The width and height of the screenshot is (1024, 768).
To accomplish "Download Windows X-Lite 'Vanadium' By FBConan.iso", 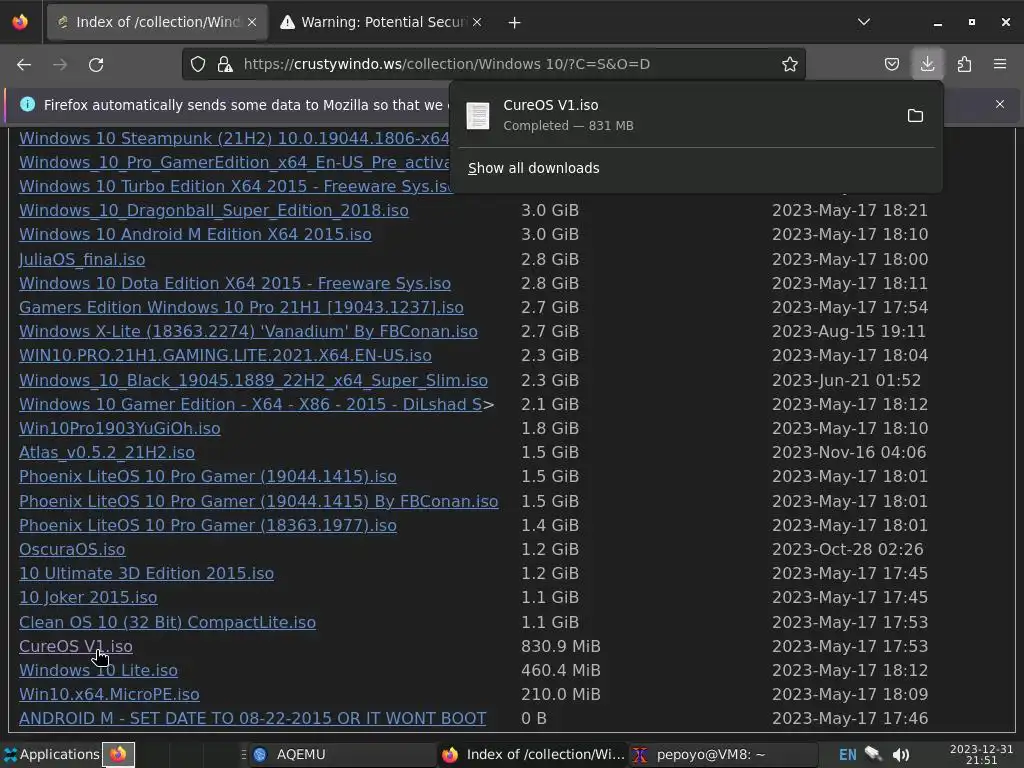I will 248,331.
